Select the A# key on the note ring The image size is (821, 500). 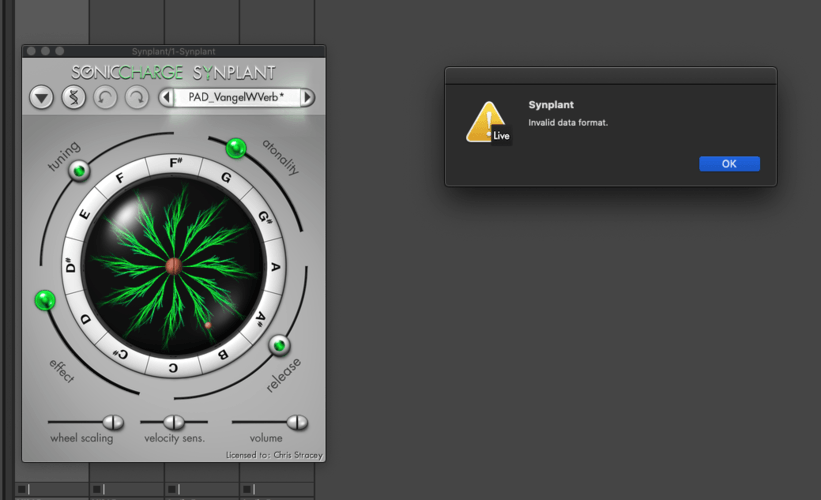(260, 317)
